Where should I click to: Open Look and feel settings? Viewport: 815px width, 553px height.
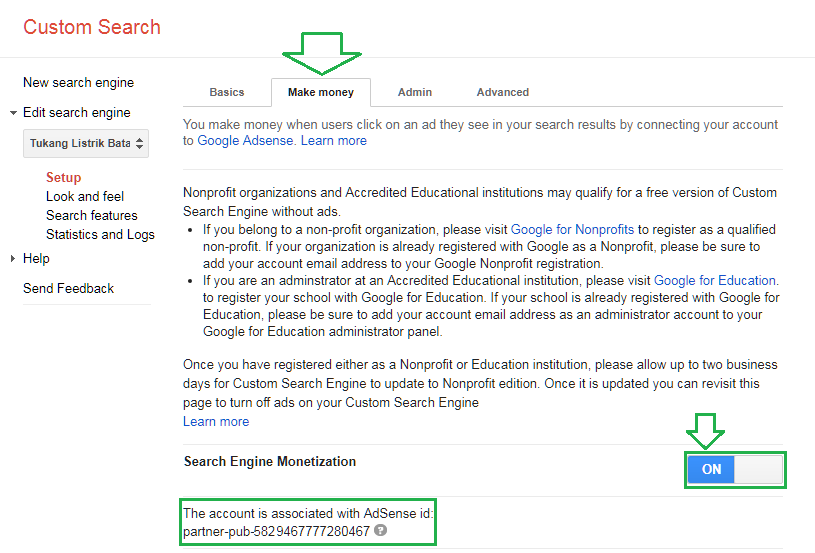[85, 197]
